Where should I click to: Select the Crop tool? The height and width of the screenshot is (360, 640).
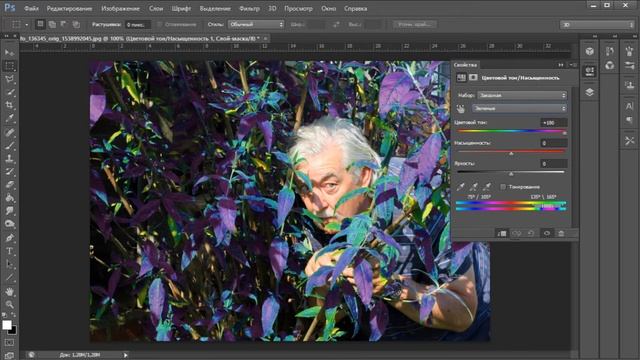(x=9, y=105)
